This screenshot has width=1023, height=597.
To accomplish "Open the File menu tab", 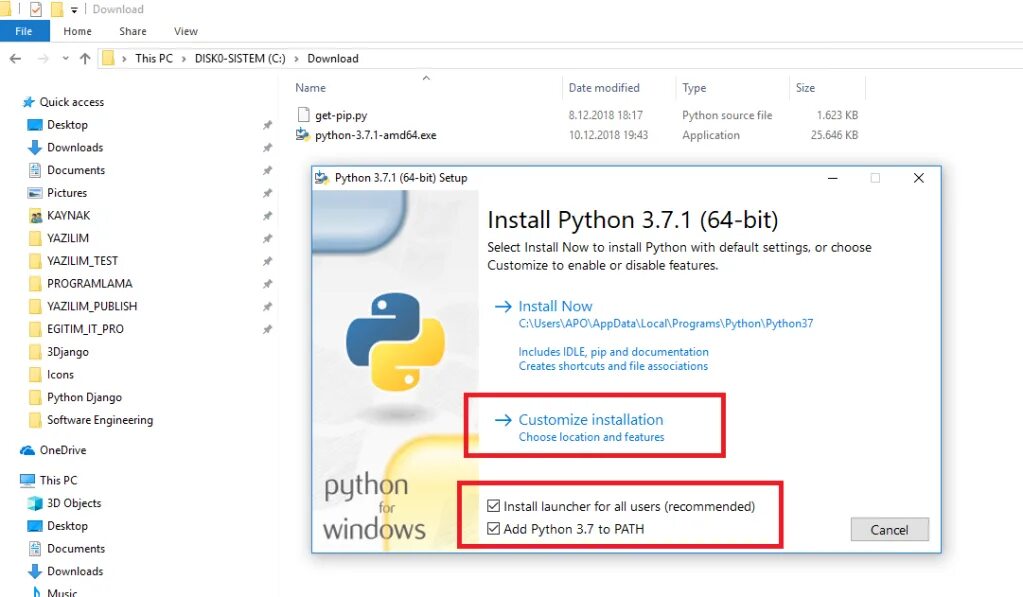I will pos(24,31).
